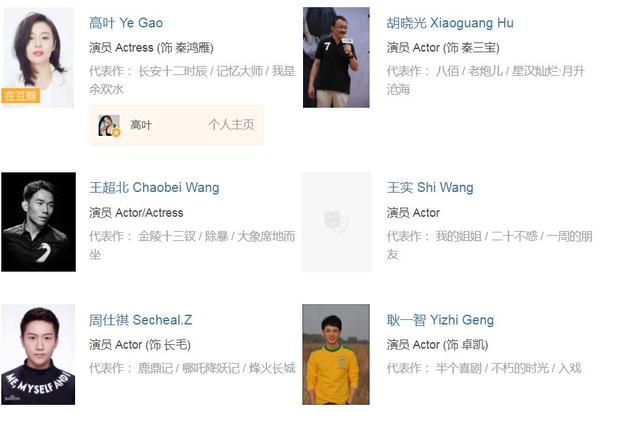
Task: Click 长安十二时辰 in Ye Gao's works
Action: tap(173, 71)
